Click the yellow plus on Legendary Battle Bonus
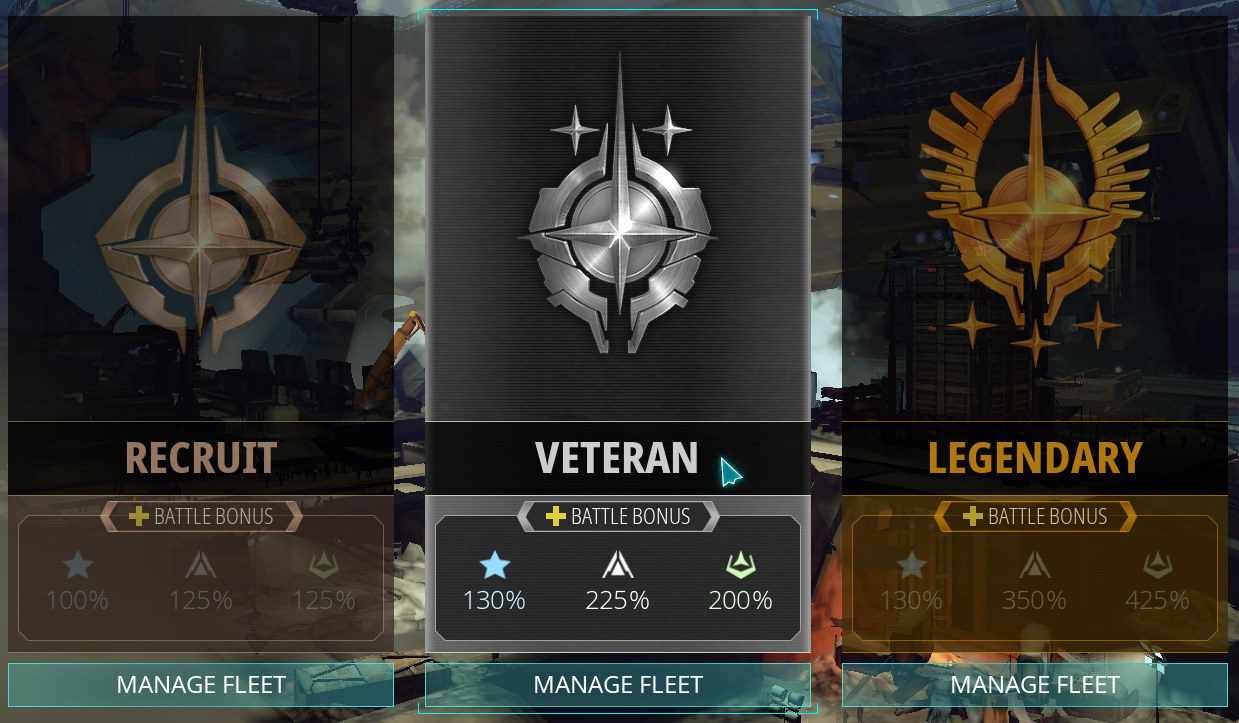Screen dimensions: 1239x723 click(973, 516)
